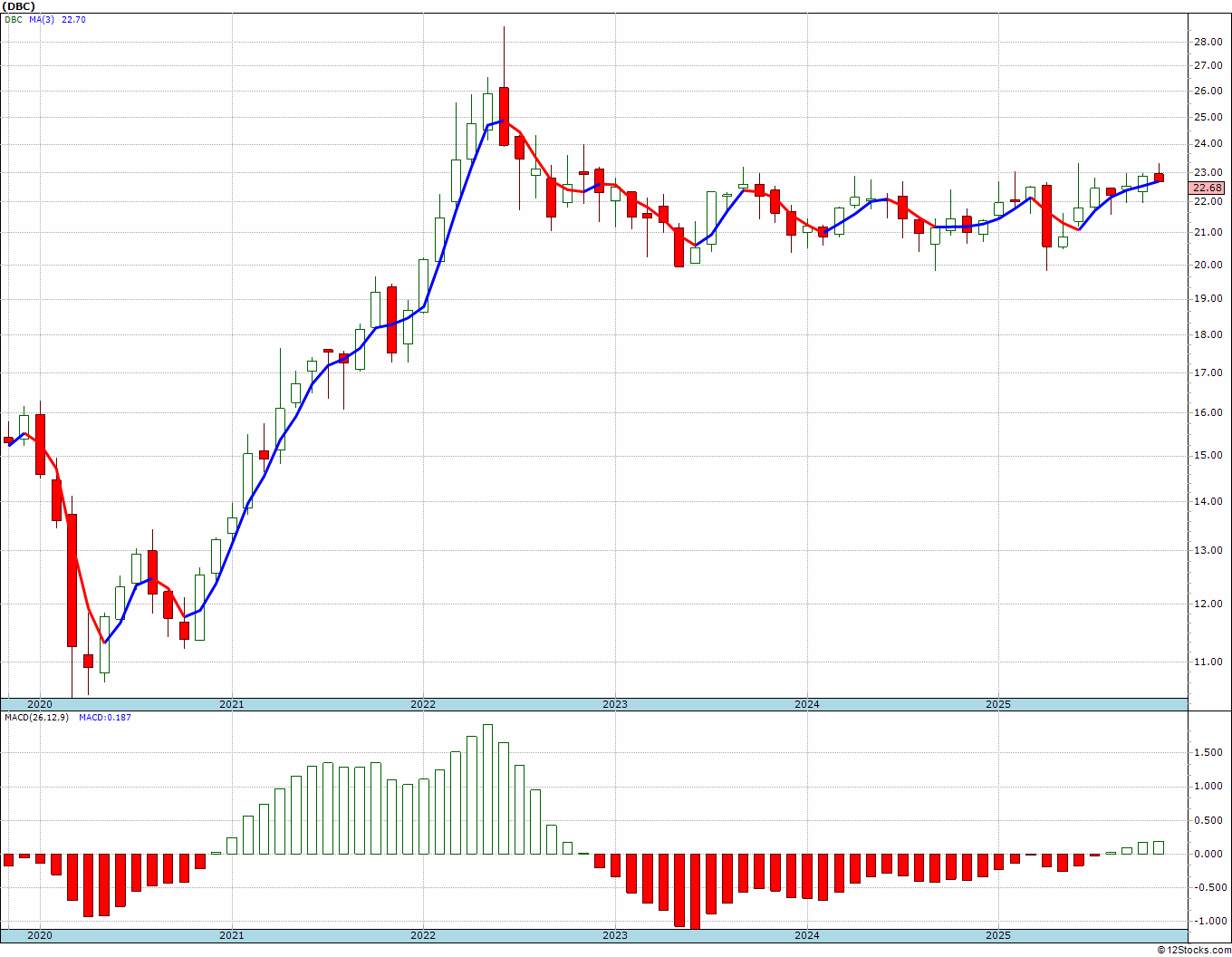Click the 1.500 MACD axis label
The image size is (1232, 957).
(x=1210, y=752)
